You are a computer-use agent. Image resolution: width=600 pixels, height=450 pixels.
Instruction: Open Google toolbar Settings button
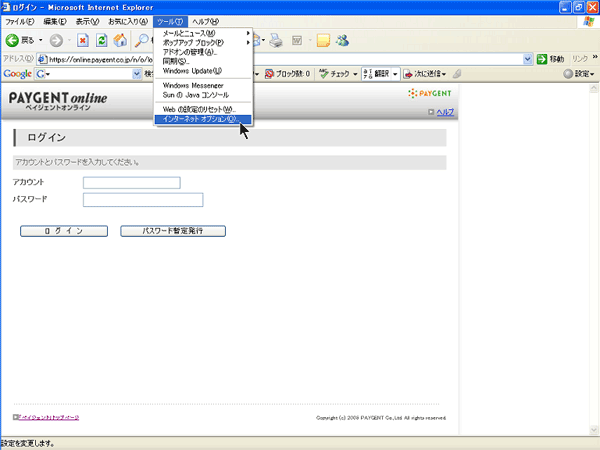(579, 73)
